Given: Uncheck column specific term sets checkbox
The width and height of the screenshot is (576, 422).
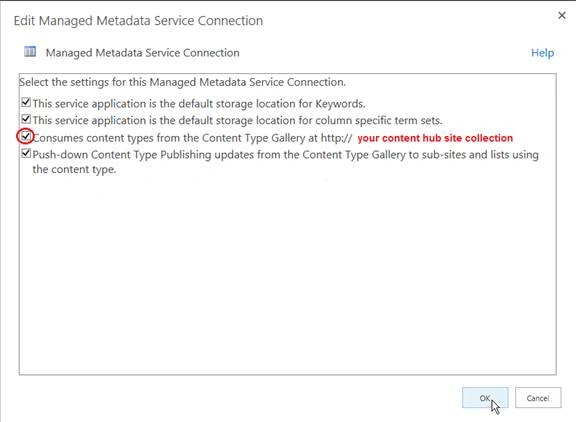Looking at the screenshot, I should [x=26, y=119].
